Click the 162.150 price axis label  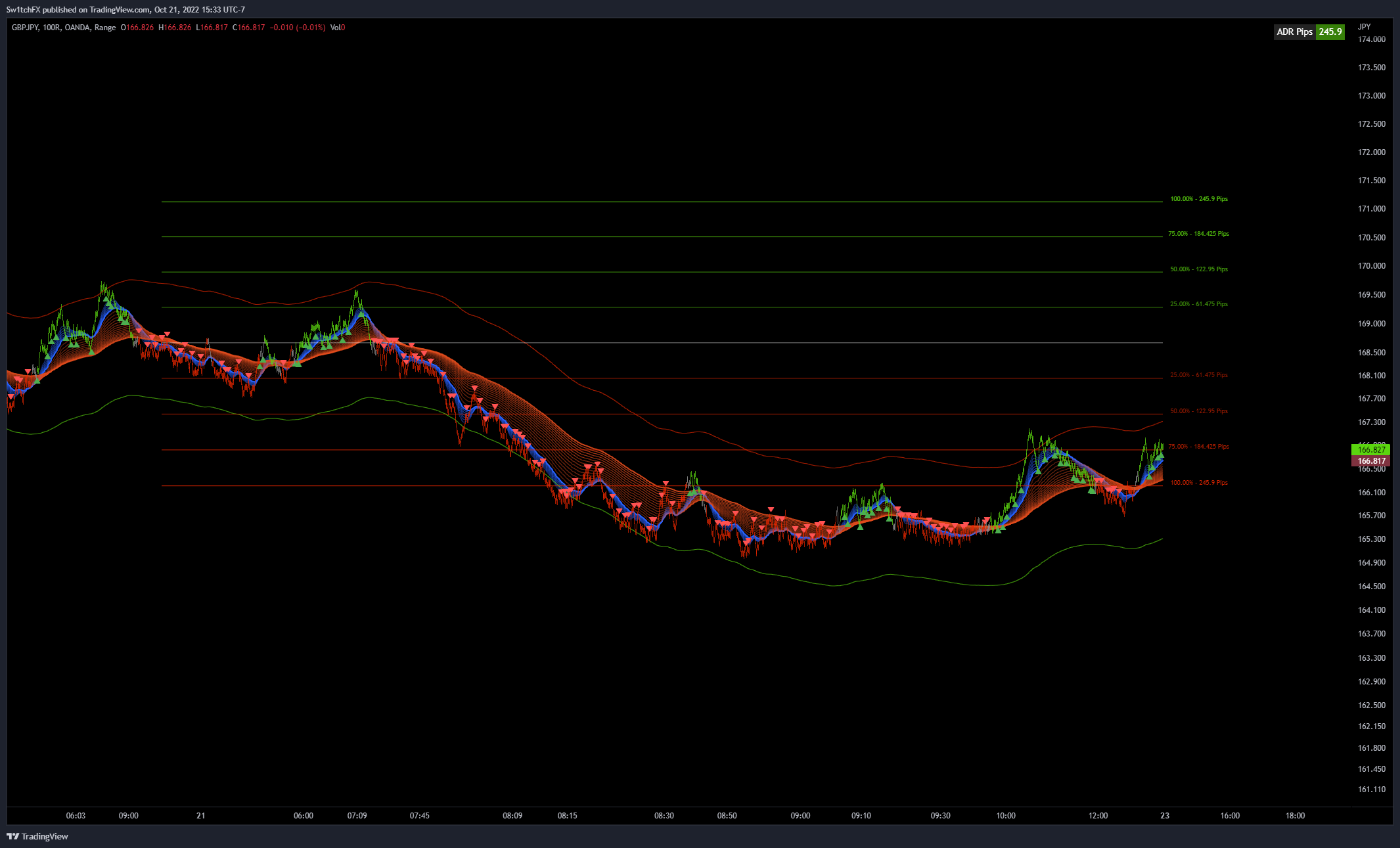point(1372,726)
